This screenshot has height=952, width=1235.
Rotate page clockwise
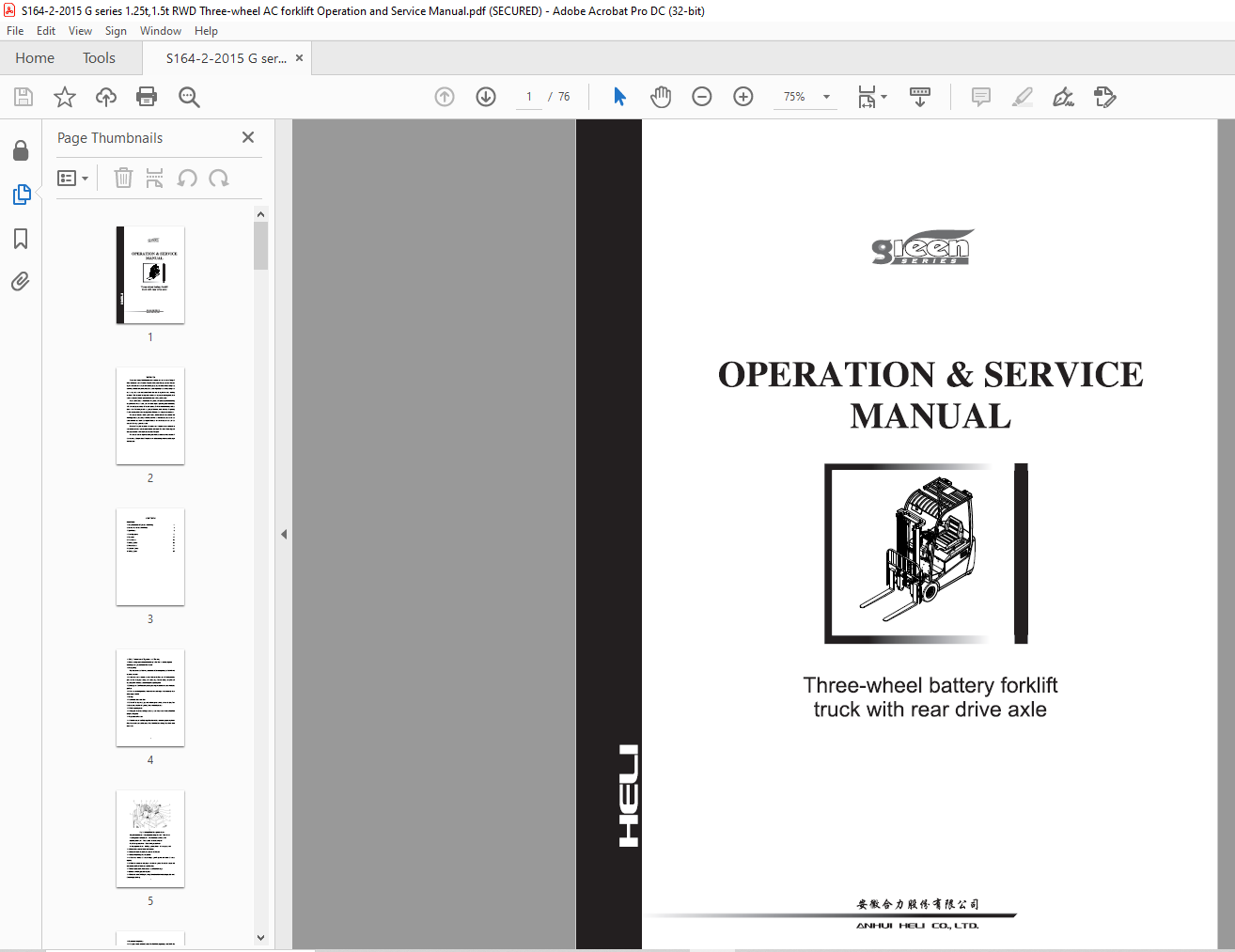tap(219, 178)
